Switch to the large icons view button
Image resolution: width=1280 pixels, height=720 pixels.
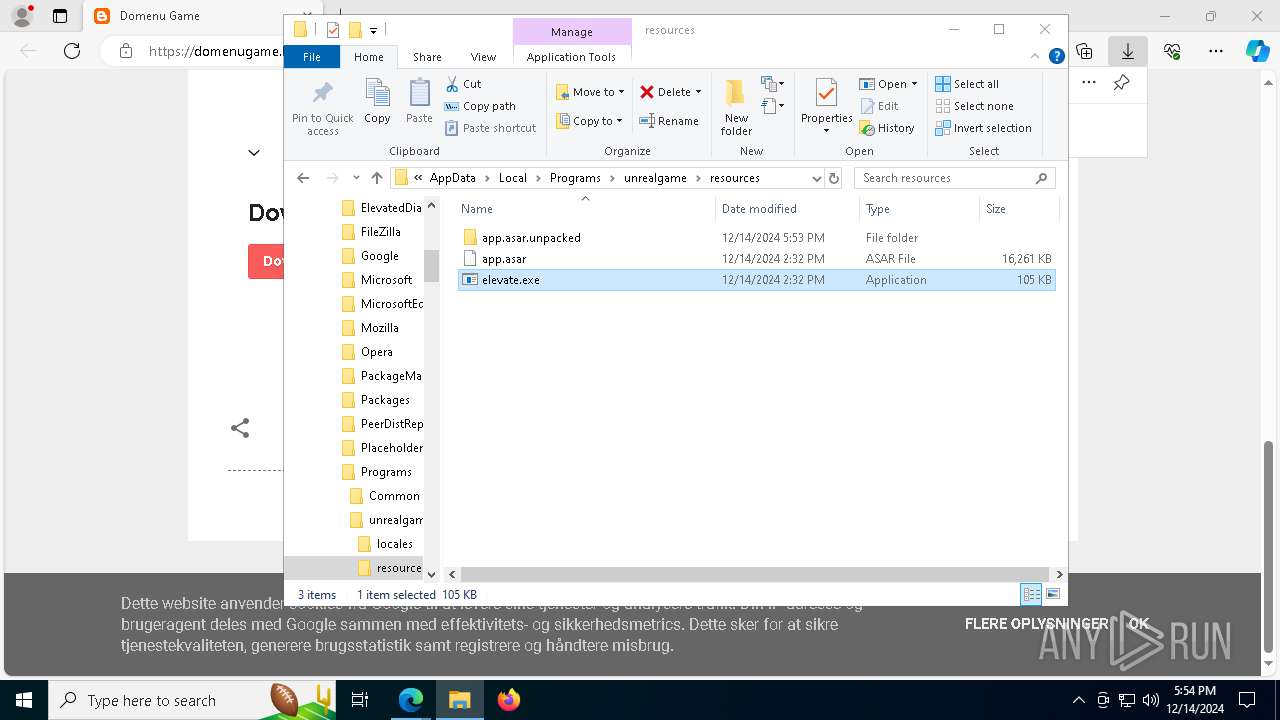(1052, 595)
